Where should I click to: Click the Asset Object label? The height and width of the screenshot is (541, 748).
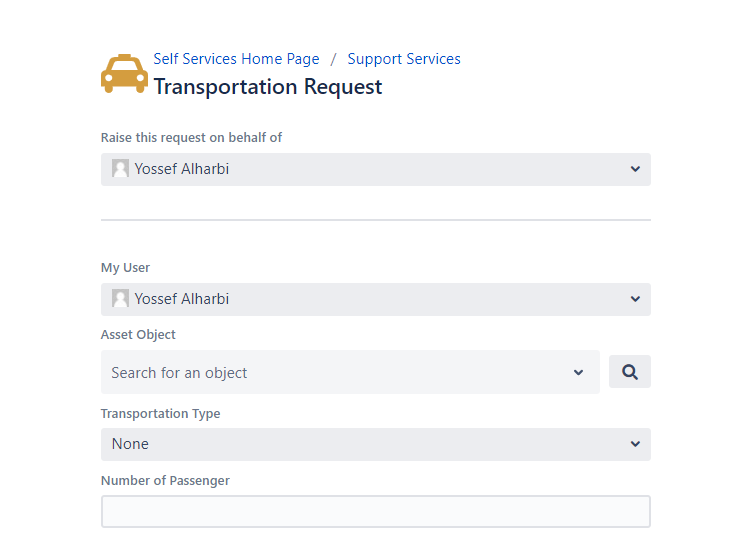click(138, 334)
